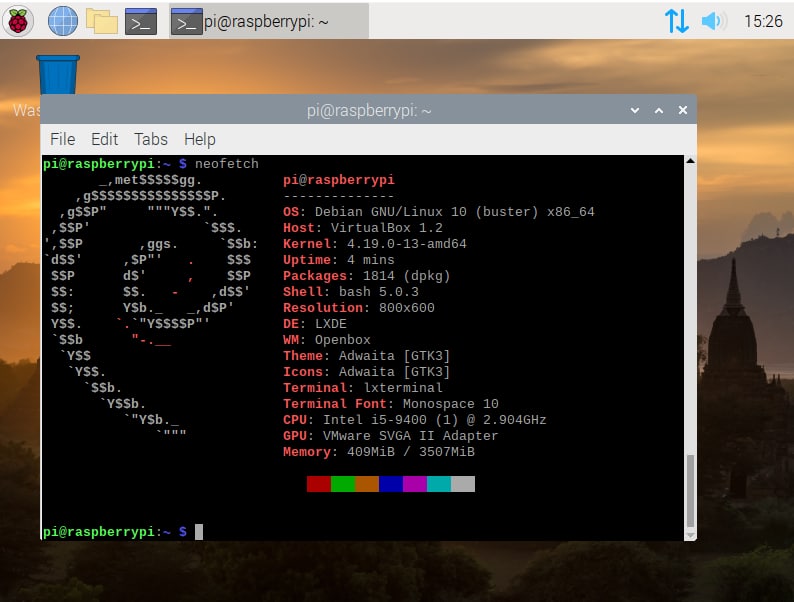The width and height of the screenshot is (794, 602).
Task: Open the Help menu in terminal
Action: (200, 139)
